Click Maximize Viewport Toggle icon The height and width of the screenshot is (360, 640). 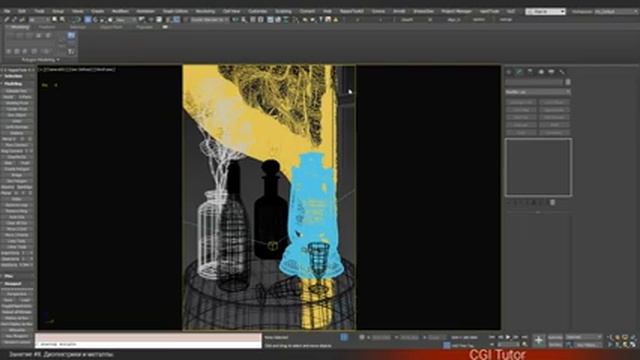click(x=633, y=345)
